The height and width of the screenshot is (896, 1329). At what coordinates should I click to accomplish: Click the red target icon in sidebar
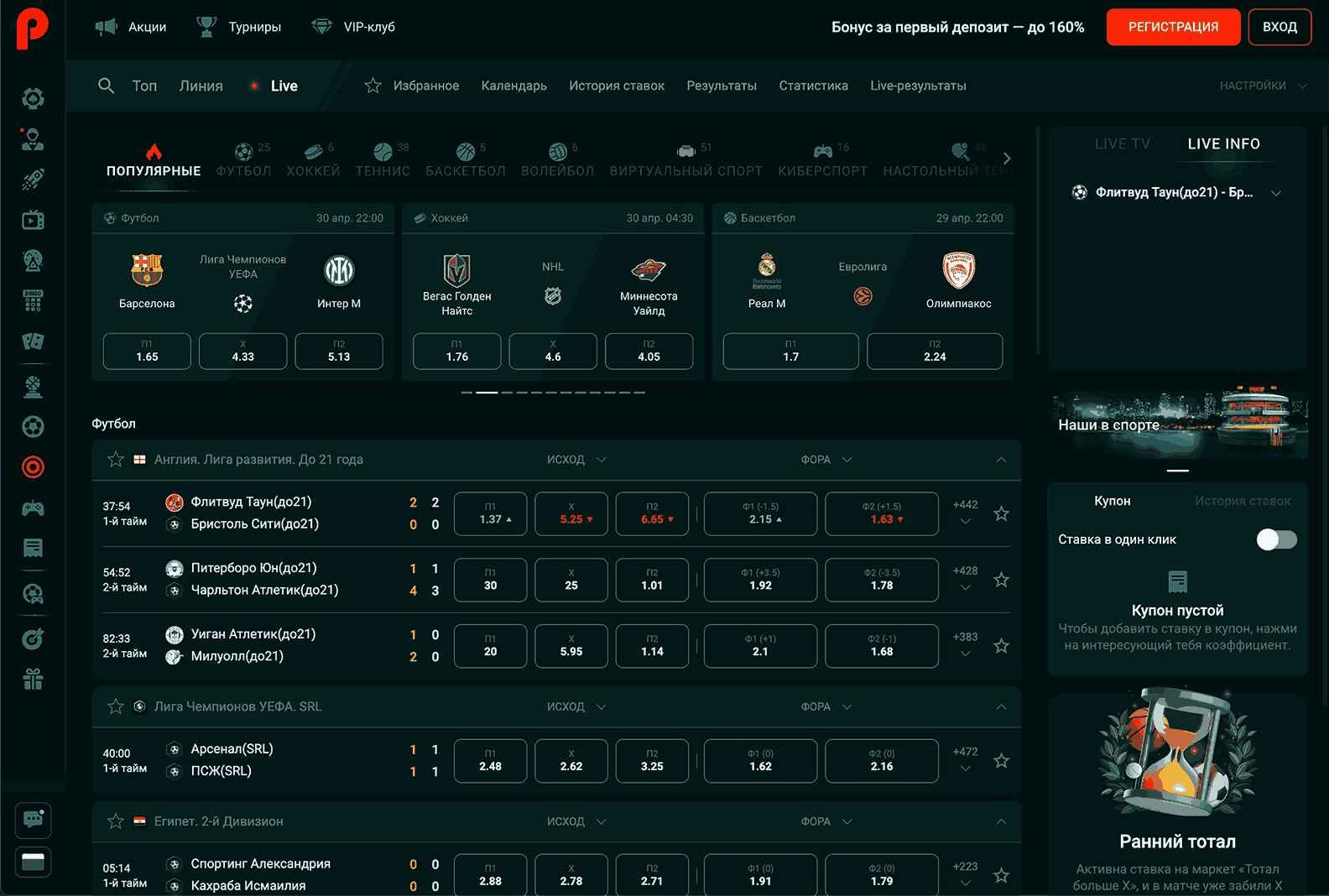33,467
